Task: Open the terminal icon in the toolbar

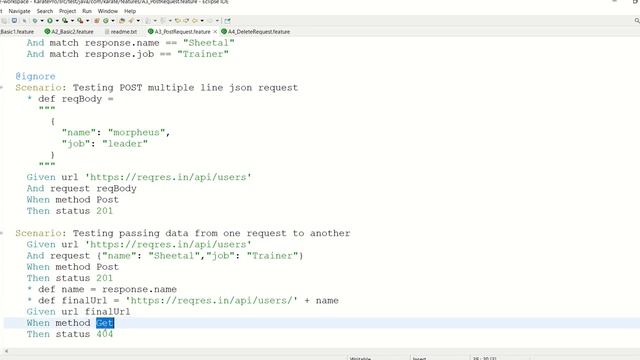Action: (14, 20)
